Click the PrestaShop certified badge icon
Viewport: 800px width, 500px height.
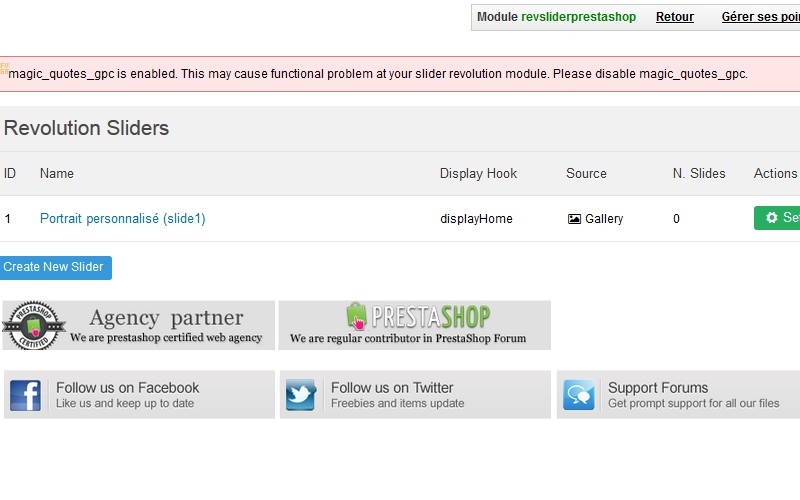click(x=34, y=326)
